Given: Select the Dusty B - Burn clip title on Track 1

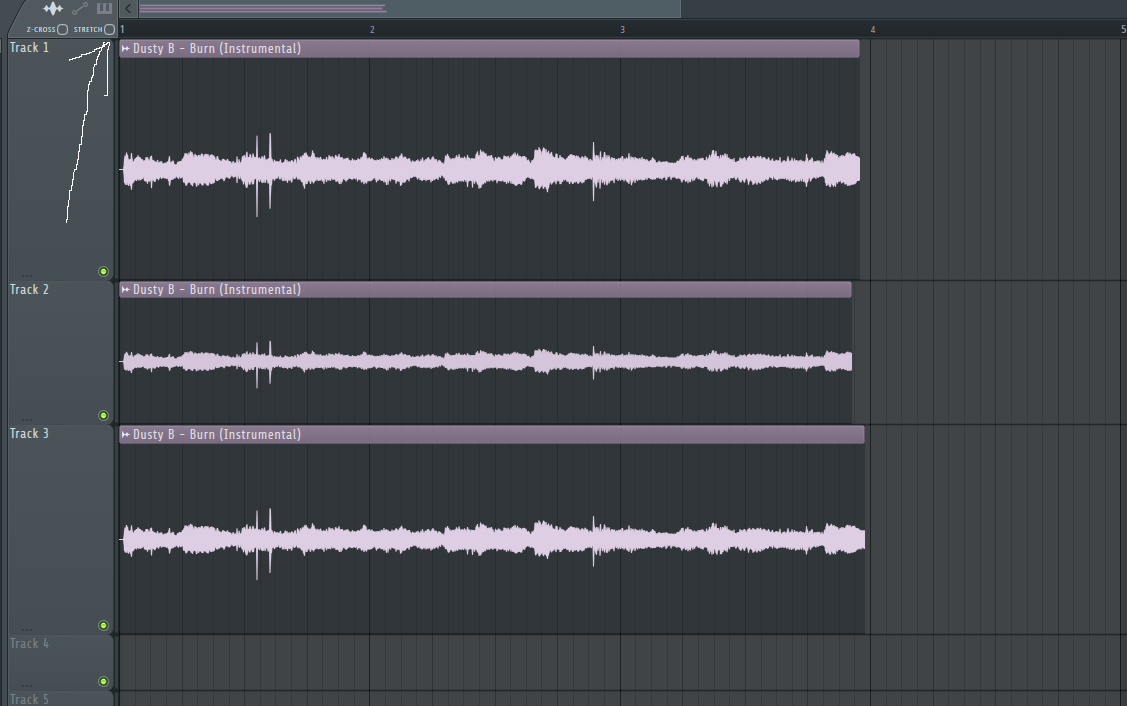Looking at the screenshot, I should point(216,49).
